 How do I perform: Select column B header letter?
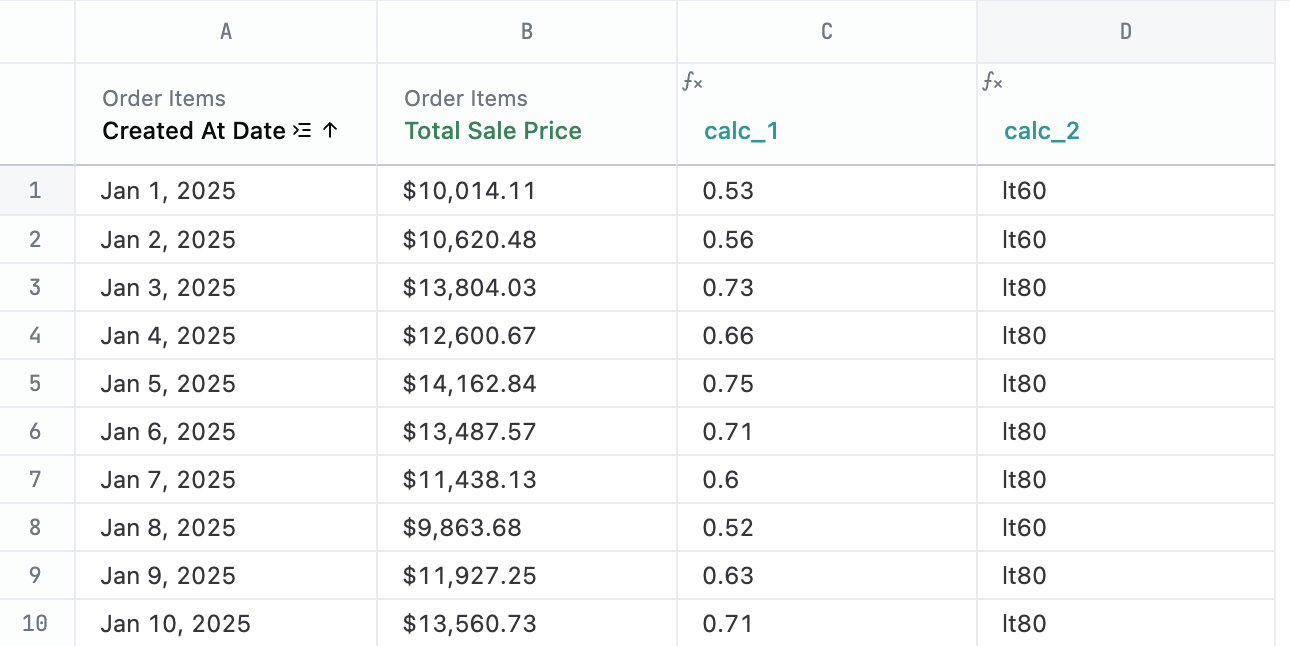(527, 32)
